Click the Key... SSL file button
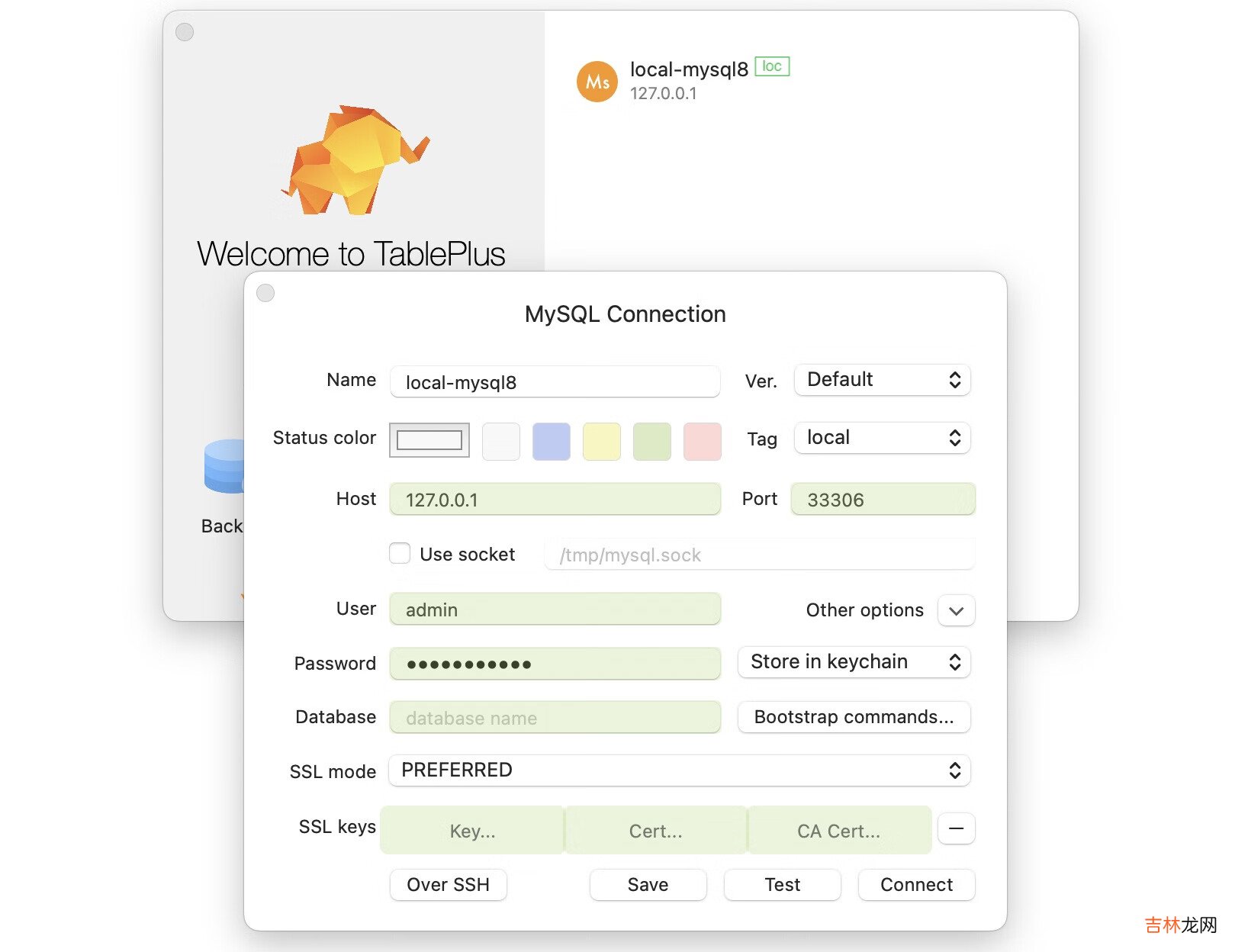 472,830
